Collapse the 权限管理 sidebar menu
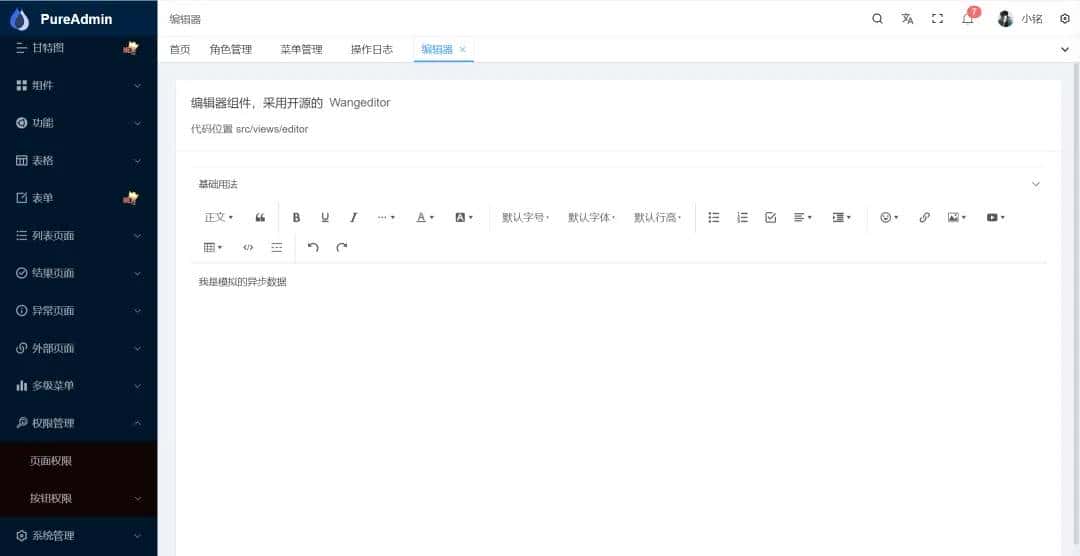Viewport: 1080px width, 556px height. [79, 423]
